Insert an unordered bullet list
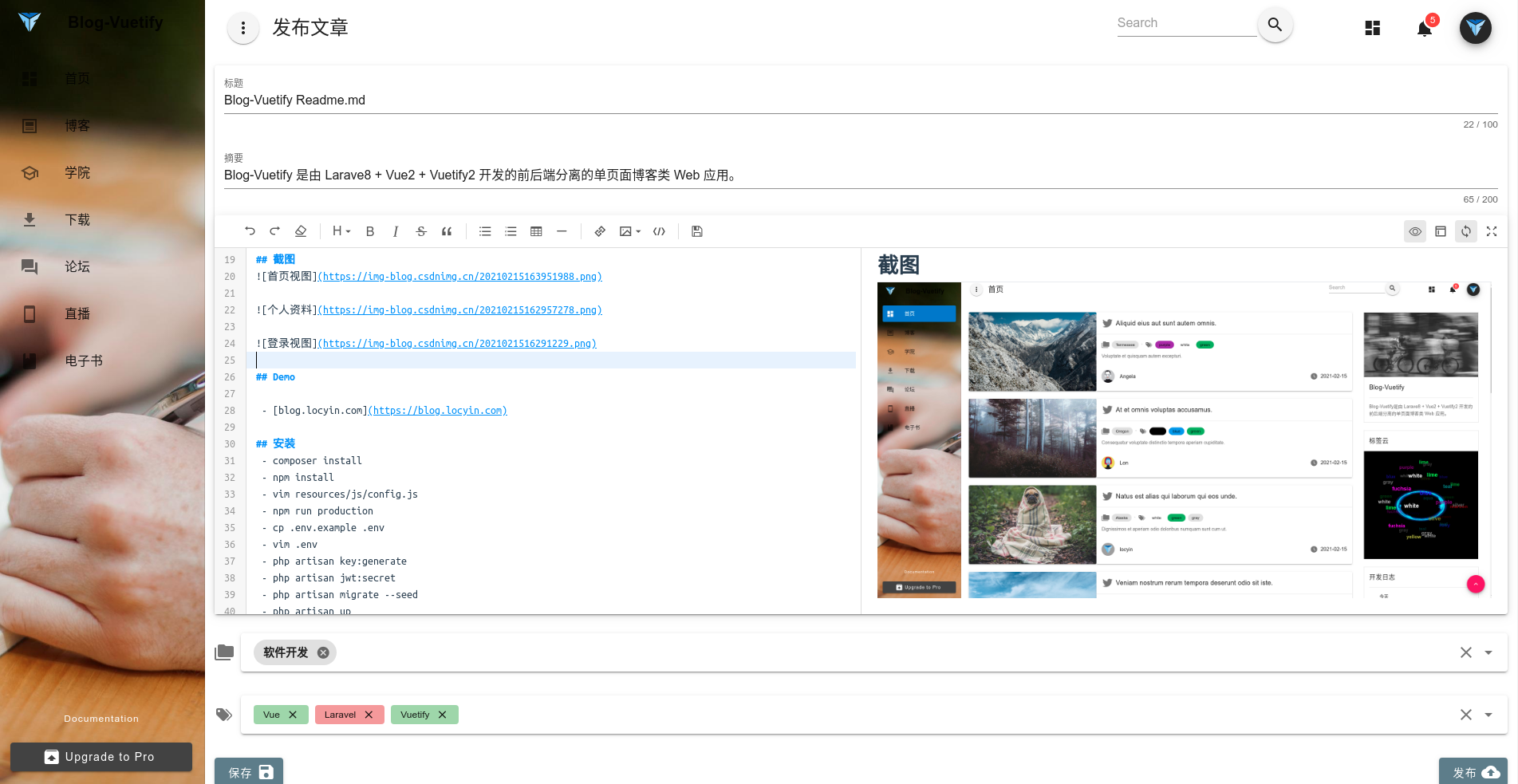The height and width of the screenshot is (784, 1518). click(x=485, y=231)
